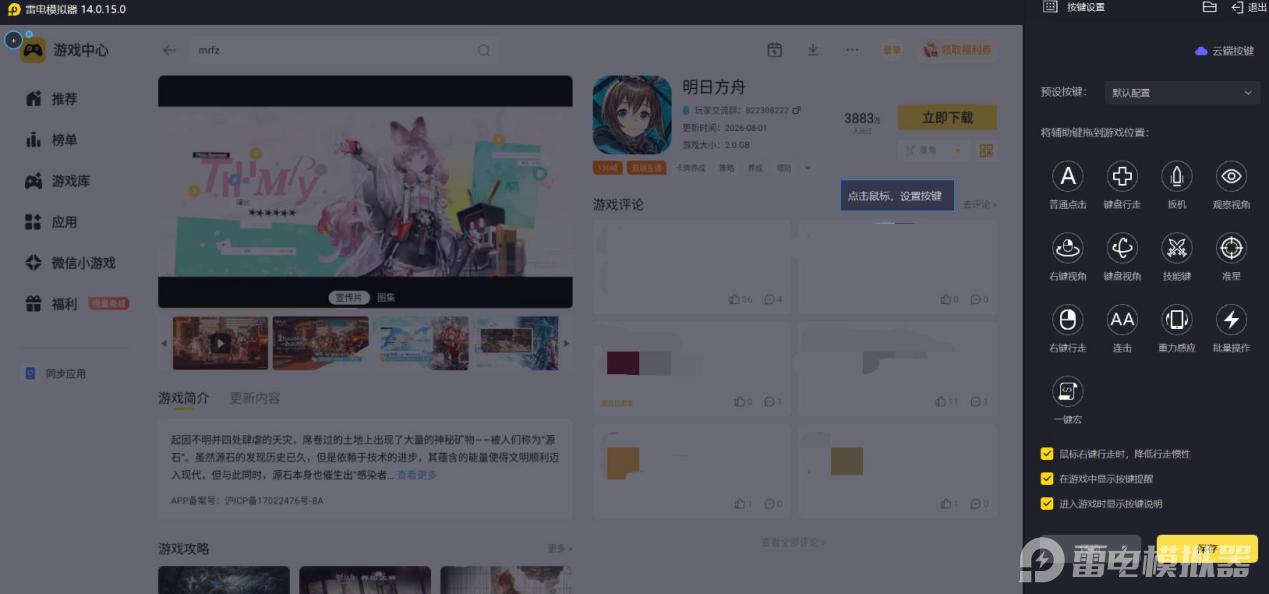Image resolution: width=1269 pixels, height=594 pixels.
Task: Click the 游戏中心 gamepad logo
Action: point(33,50)
